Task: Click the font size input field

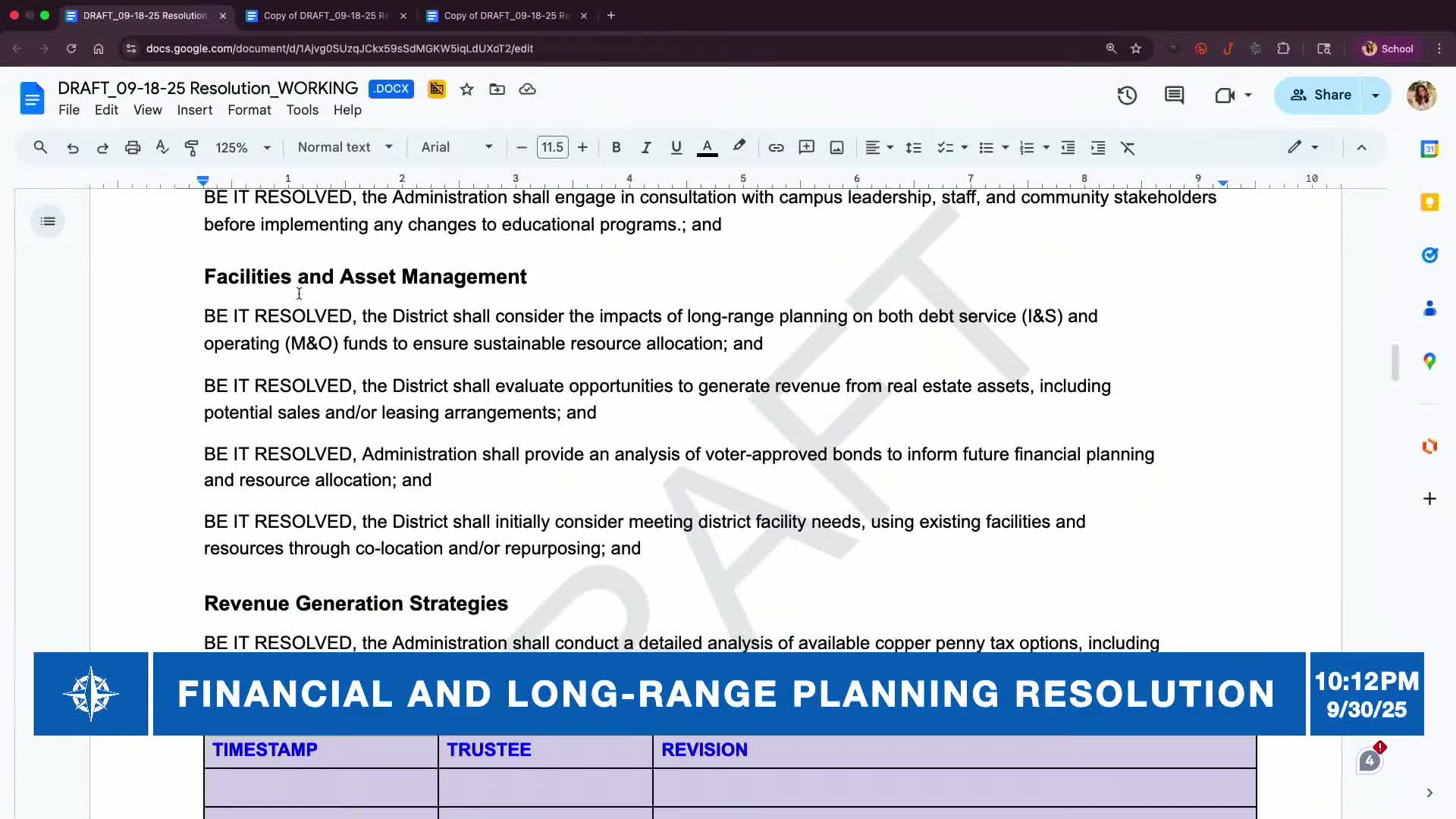Action: click(552, 147)
